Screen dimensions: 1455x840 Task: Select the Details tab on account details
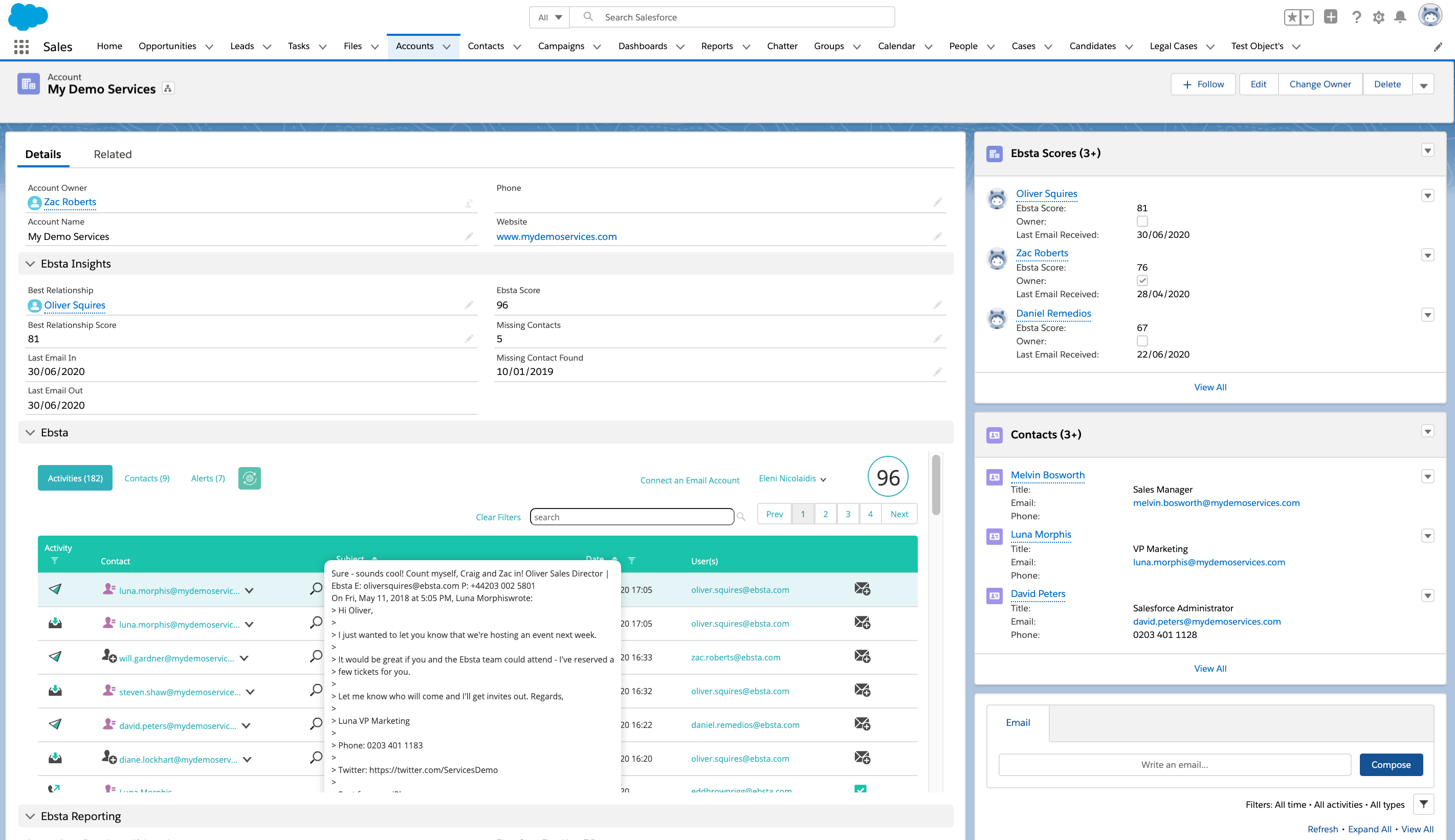tap(44, 154)
